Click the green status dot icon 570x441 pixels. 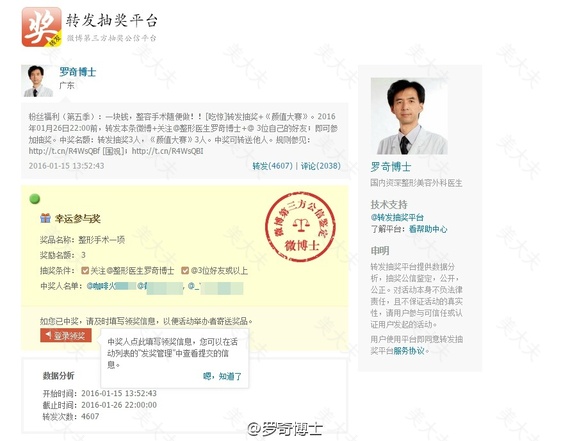point(35,199)
